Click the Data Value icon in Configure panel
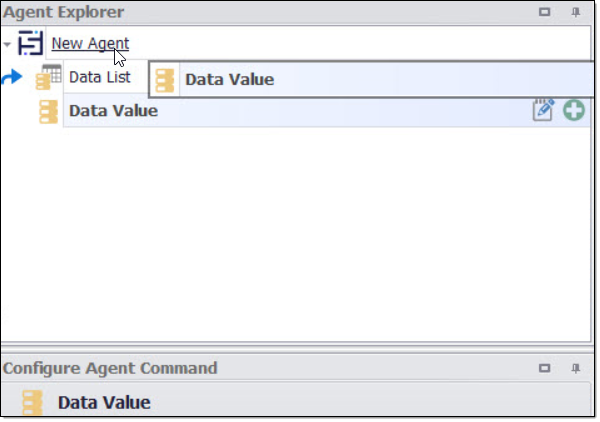The height and width of the screenshot is (422, 600). [33, 403]
